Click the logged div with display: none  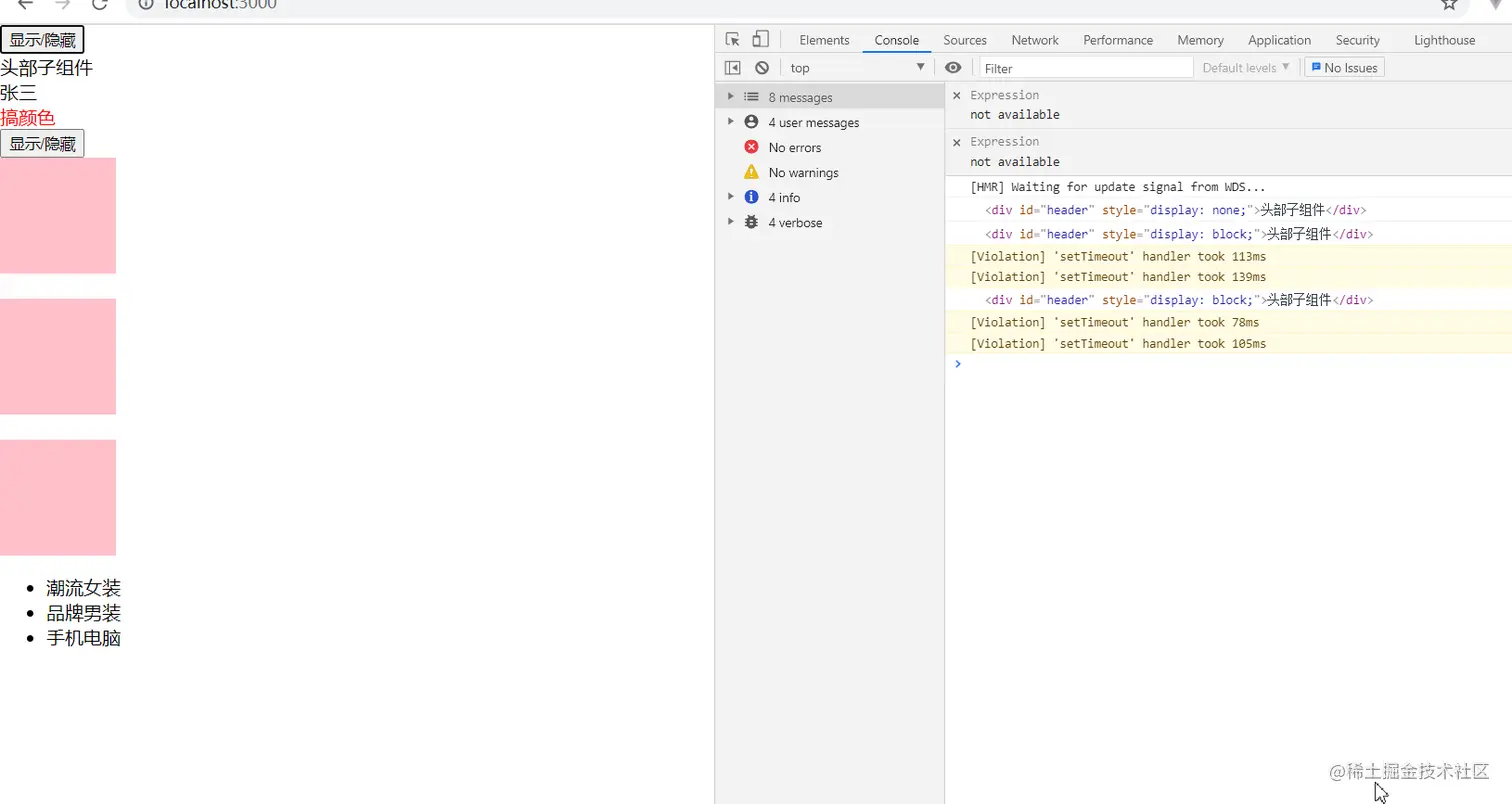[1175, 210]
